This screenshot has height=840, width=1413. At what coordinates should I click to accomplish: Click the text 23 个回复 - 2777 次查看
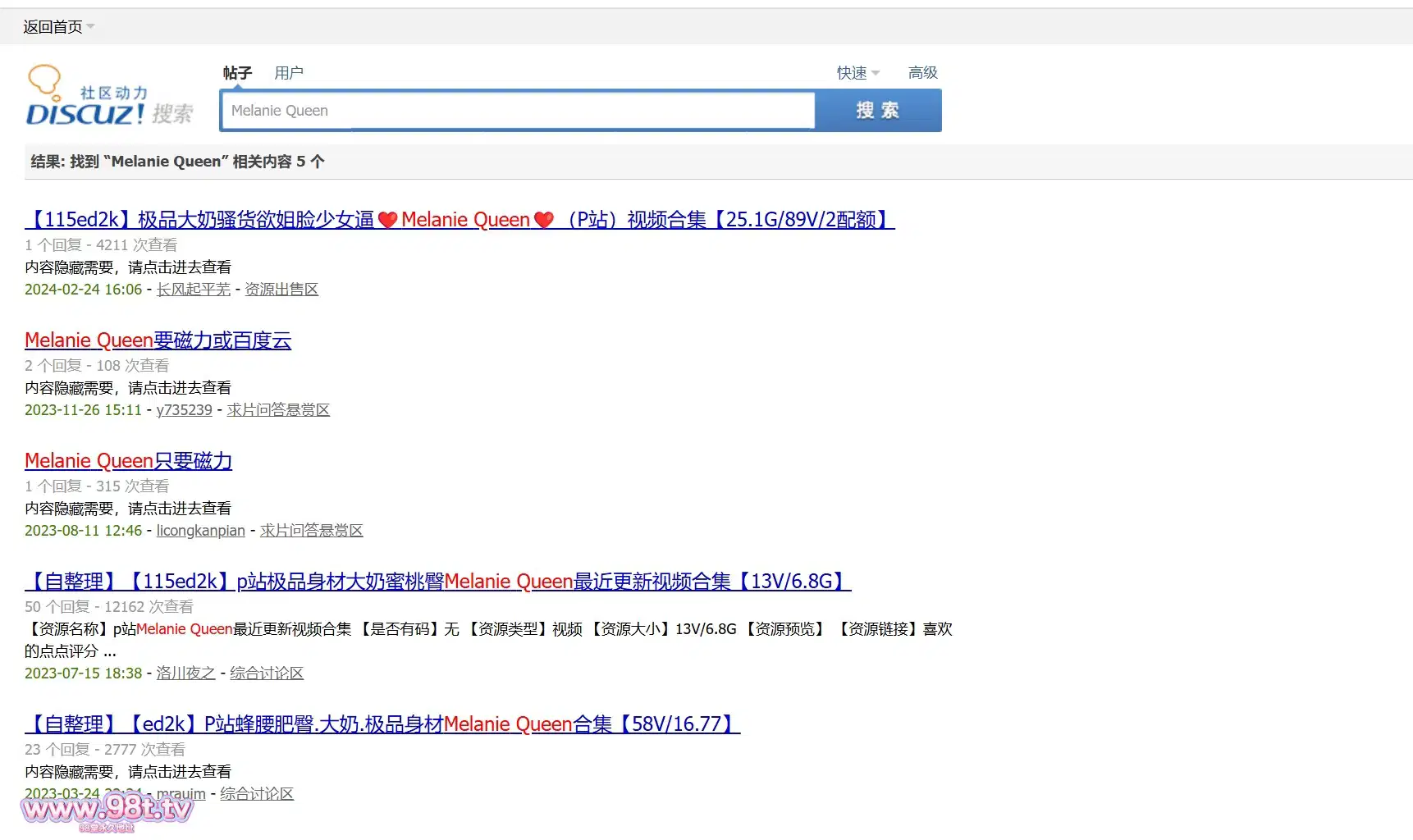point(105,750)
